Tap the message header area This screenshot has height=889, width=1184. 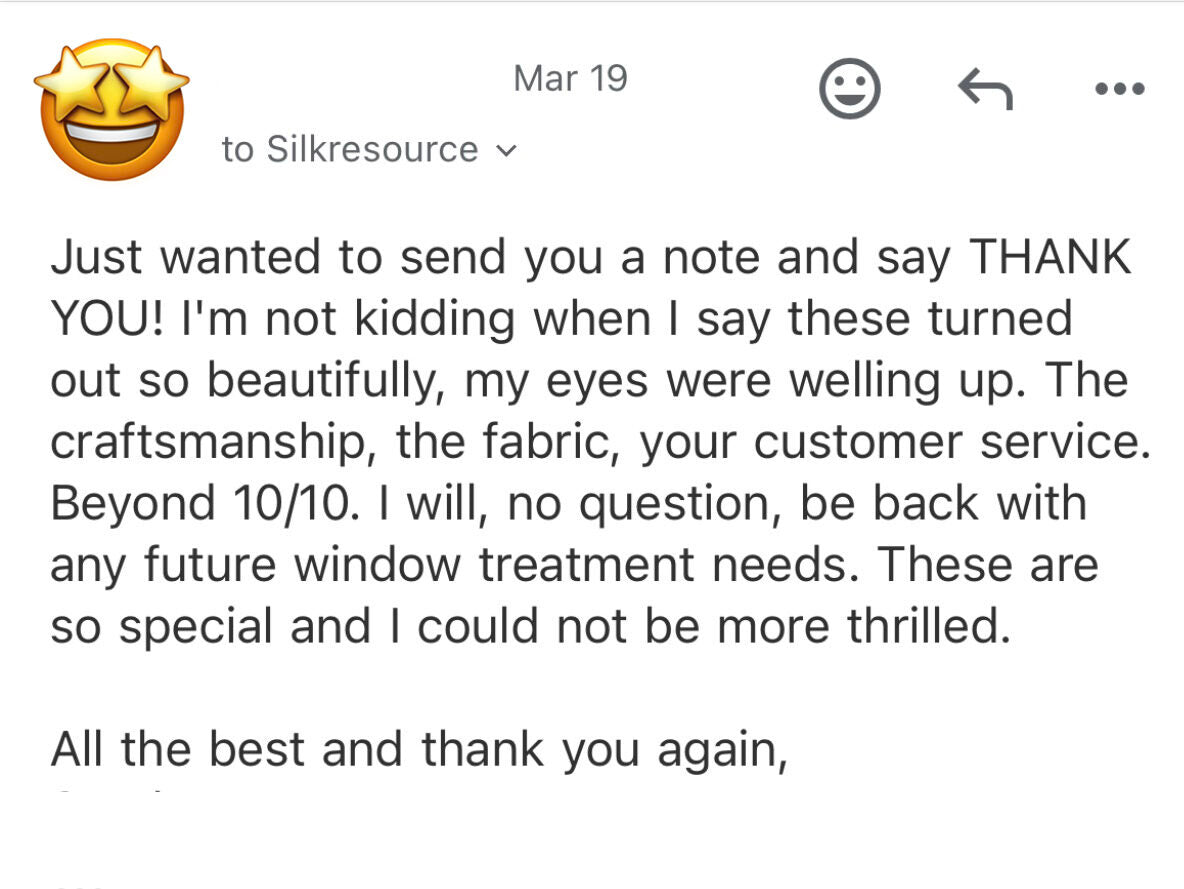(x=570, y=110)
